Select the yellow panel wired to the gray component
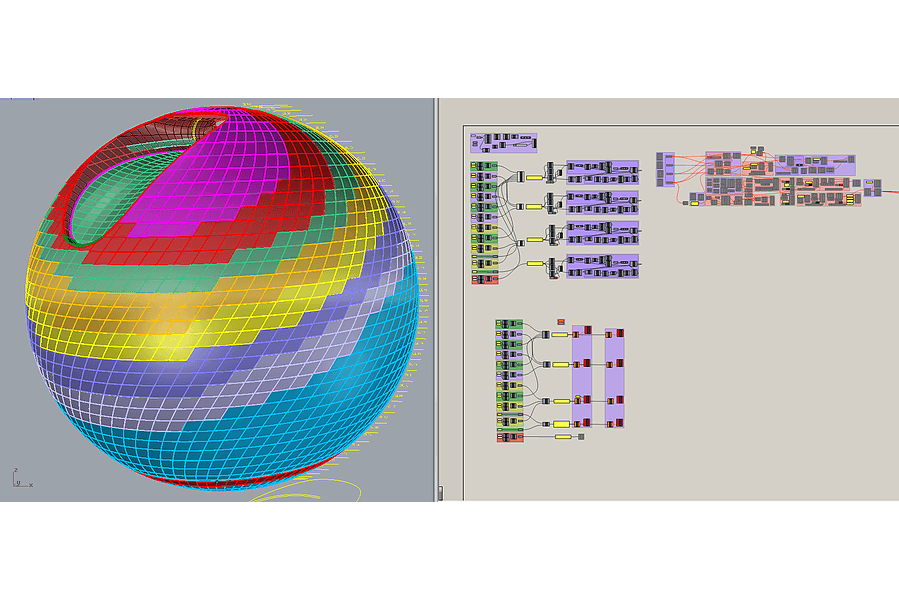 pyautogui.click(x=562, y=437)
